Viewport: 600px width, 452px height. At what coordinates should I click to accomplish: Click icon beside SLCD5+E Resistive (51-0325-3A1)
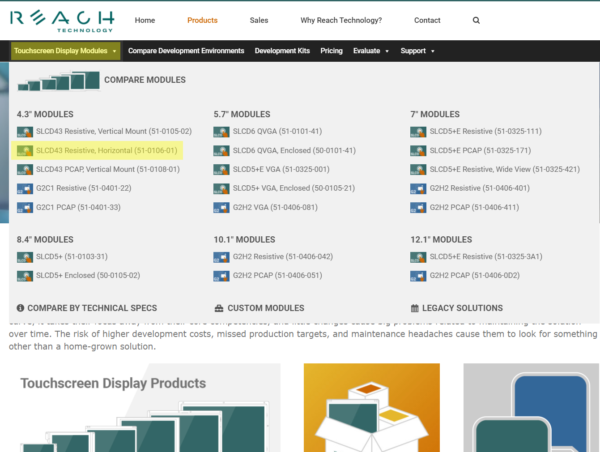click(418, 257)
